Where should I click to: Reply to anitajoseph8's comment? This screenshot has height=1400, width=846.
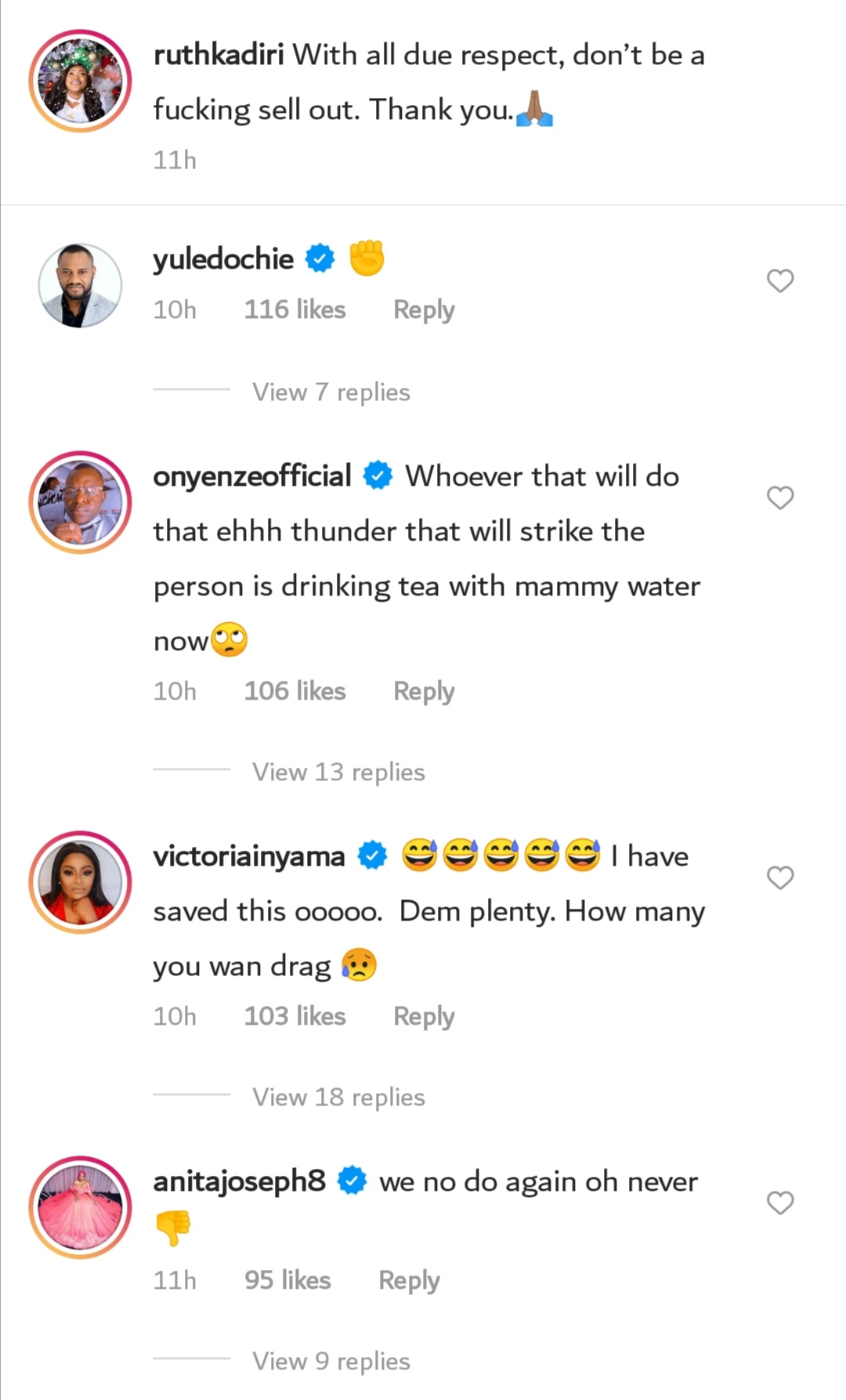408,1280
